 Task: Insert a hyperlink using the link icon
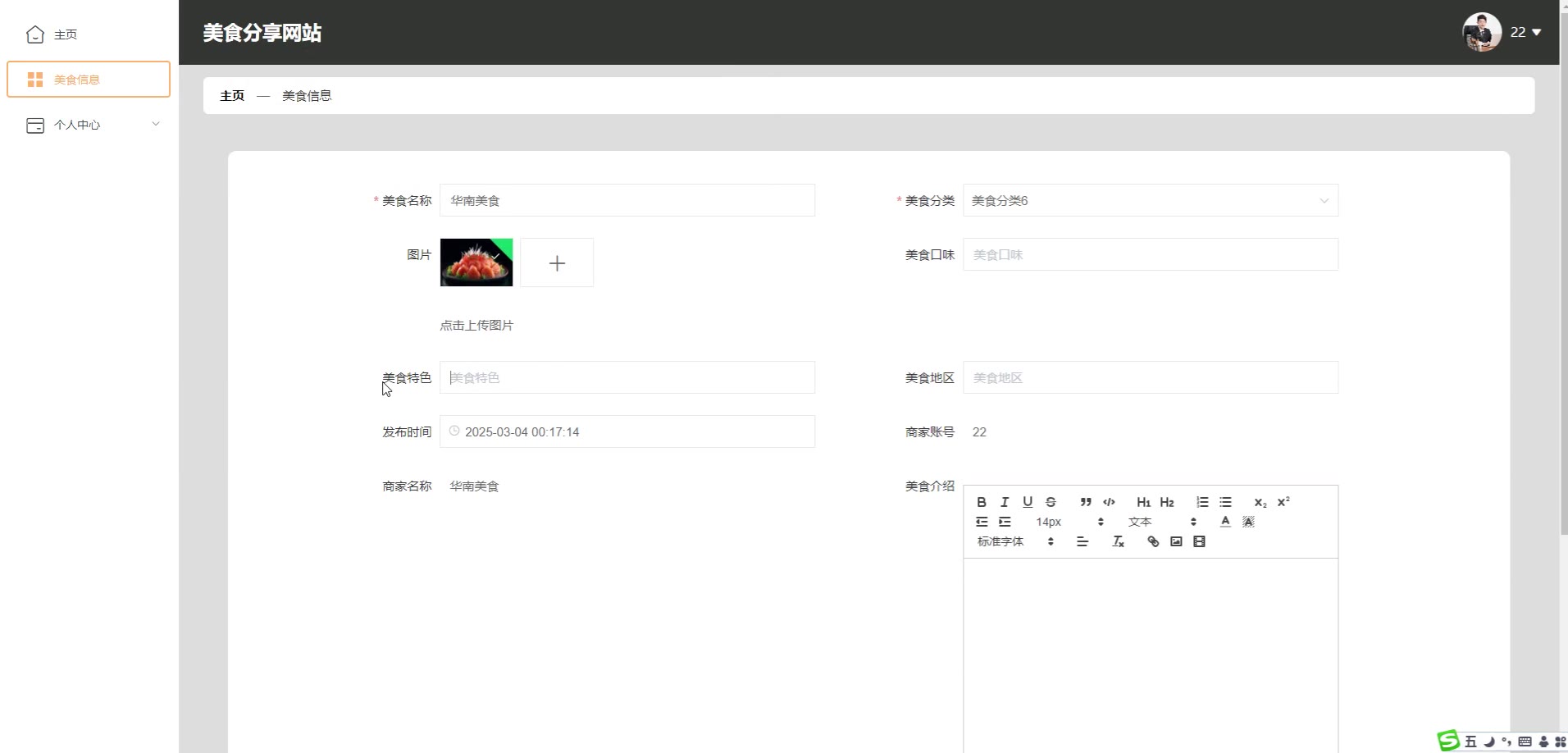(1153, 541)
